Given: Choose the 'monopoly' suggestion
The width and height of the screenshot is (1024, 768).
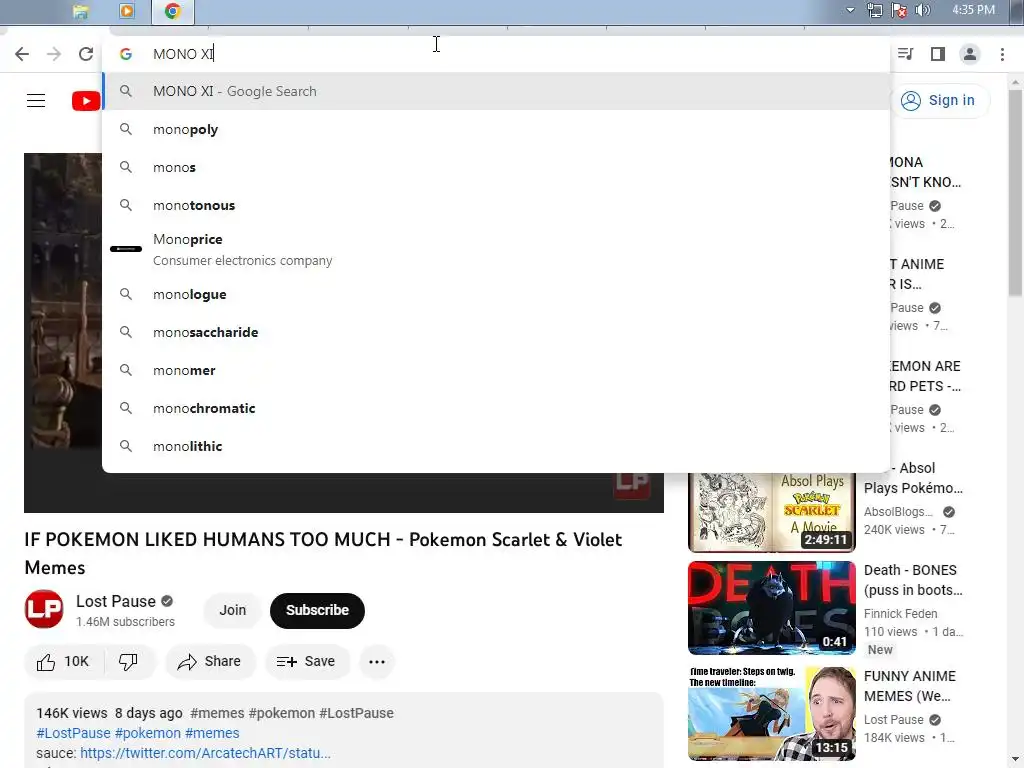Looking at the screenshot, I should pyautogui.click(x=496, y=129).
